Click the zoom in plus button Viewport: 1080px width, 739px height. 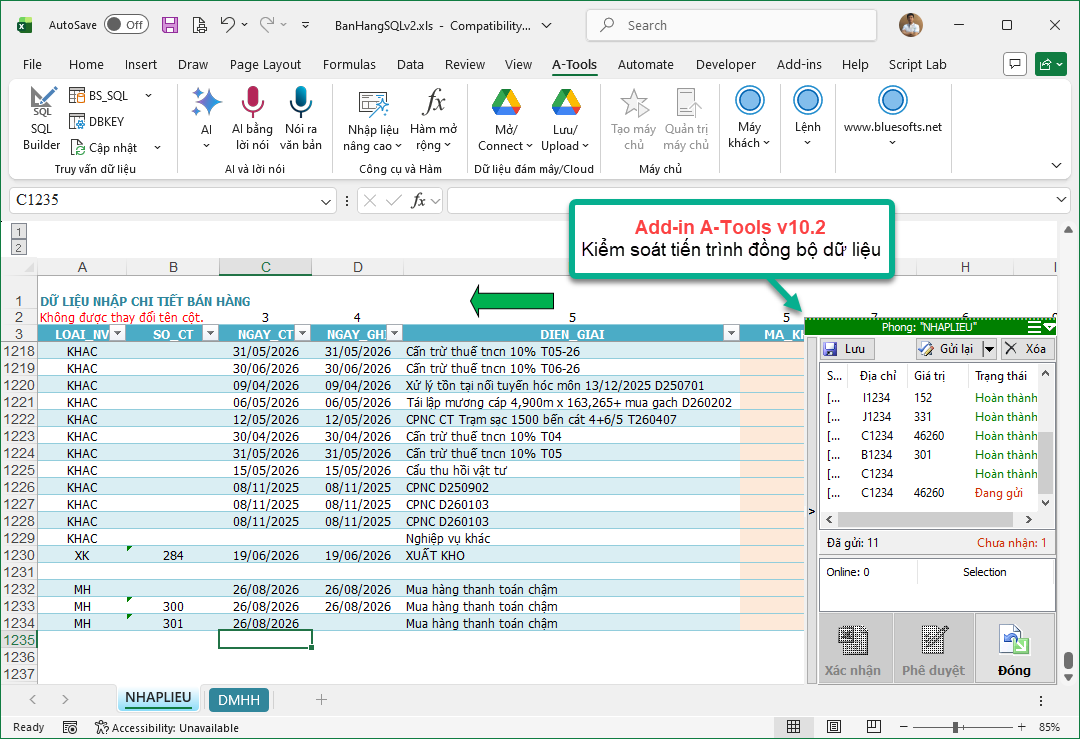[1021, 727]
